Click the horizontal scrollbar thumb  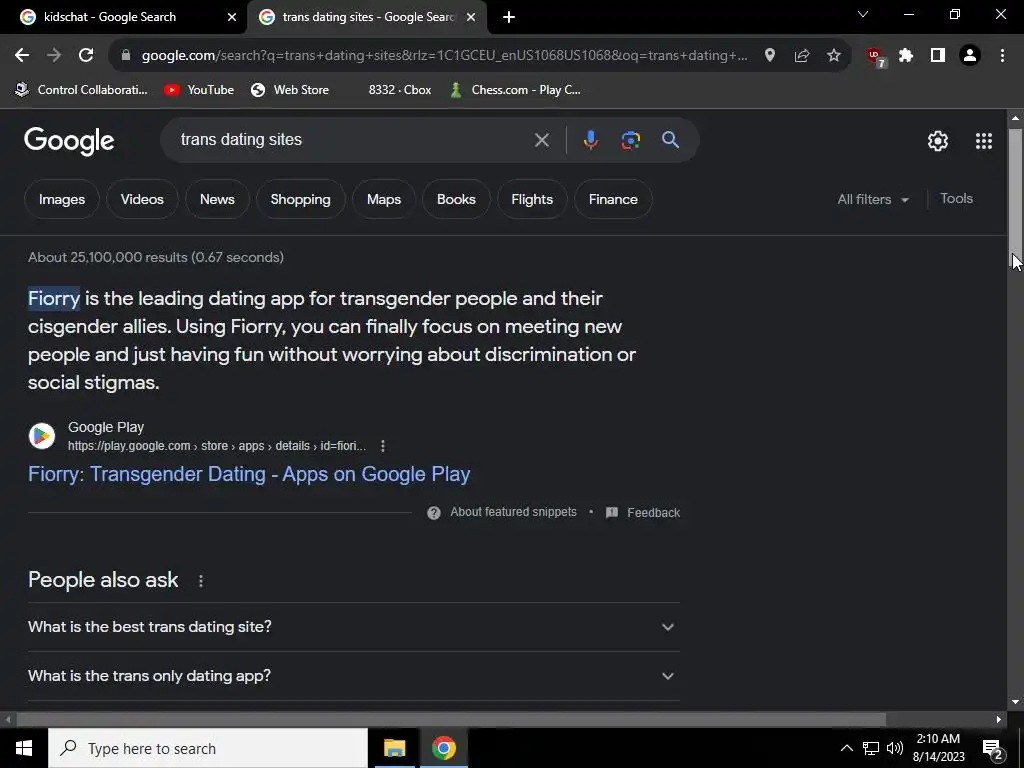451,720
